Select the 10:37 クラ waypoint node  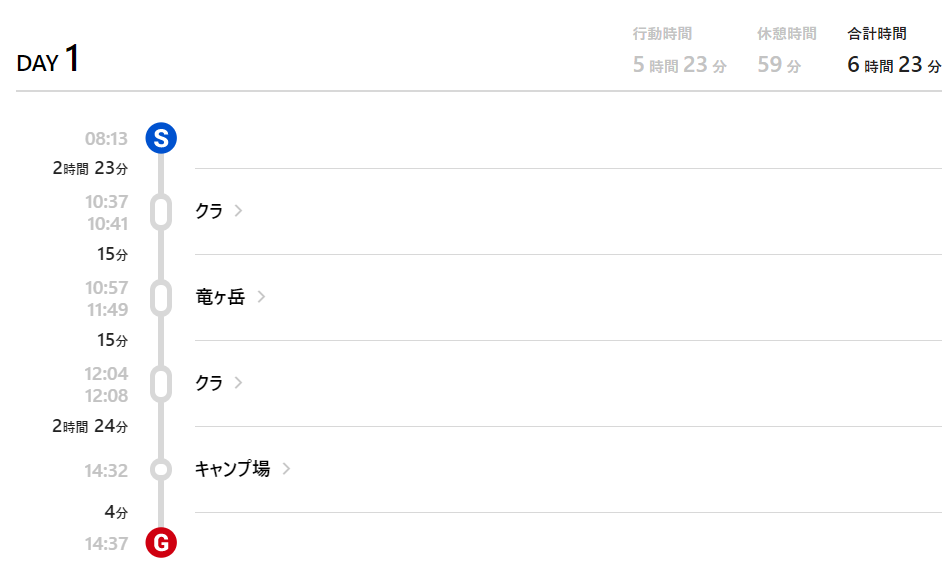(161, 212)
